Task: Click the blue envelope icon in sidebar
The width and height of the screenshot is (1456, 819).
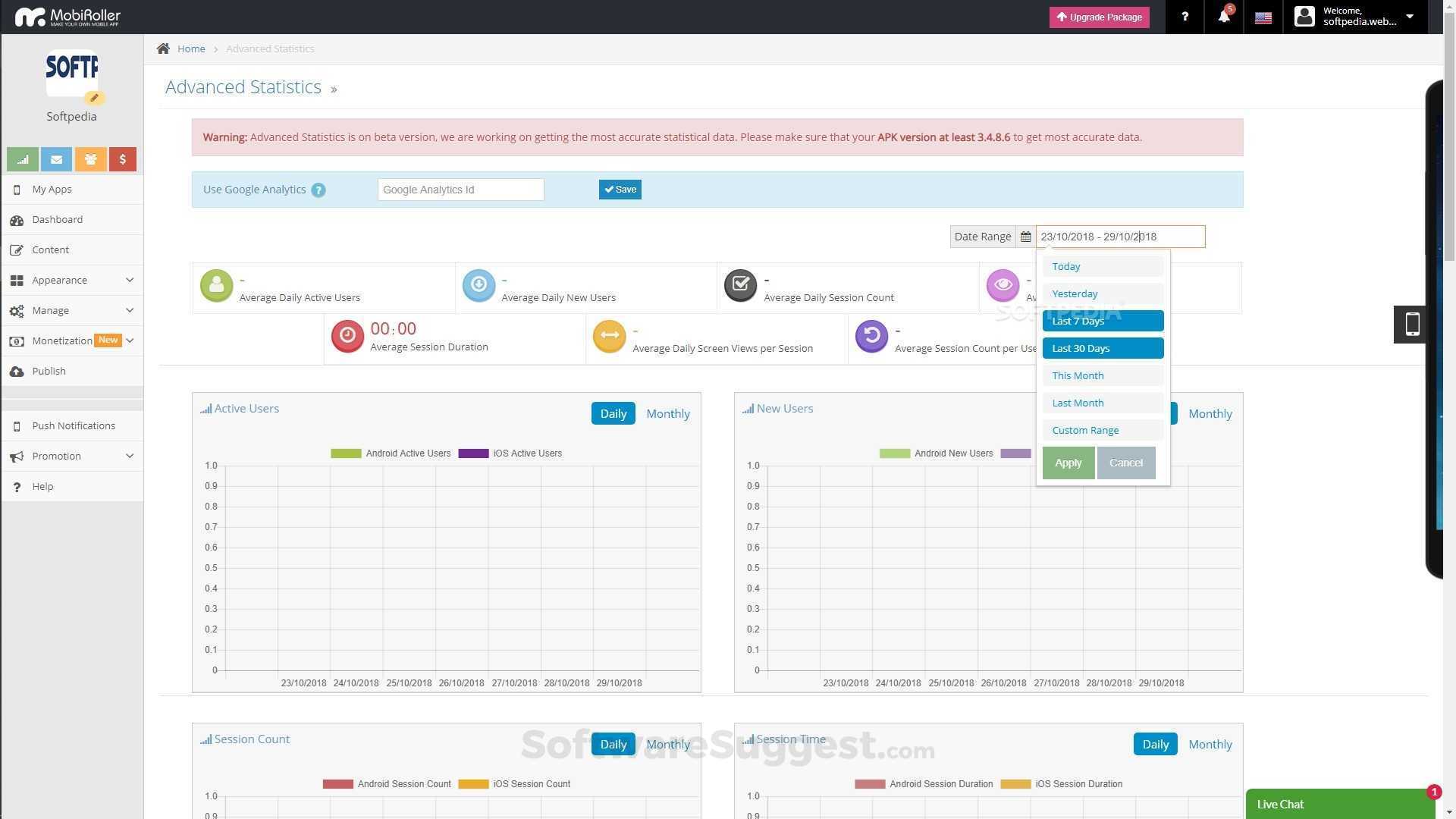Action: click(x=56, y=159)
